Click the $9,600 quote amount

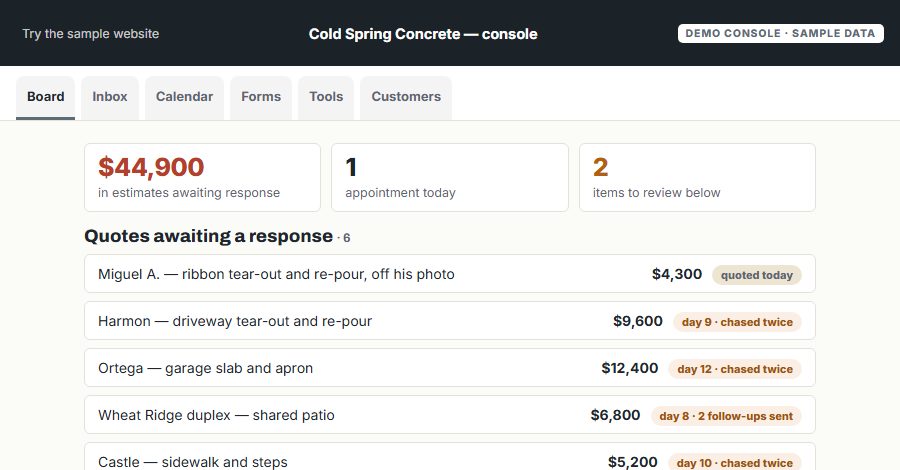pos(638,321)
